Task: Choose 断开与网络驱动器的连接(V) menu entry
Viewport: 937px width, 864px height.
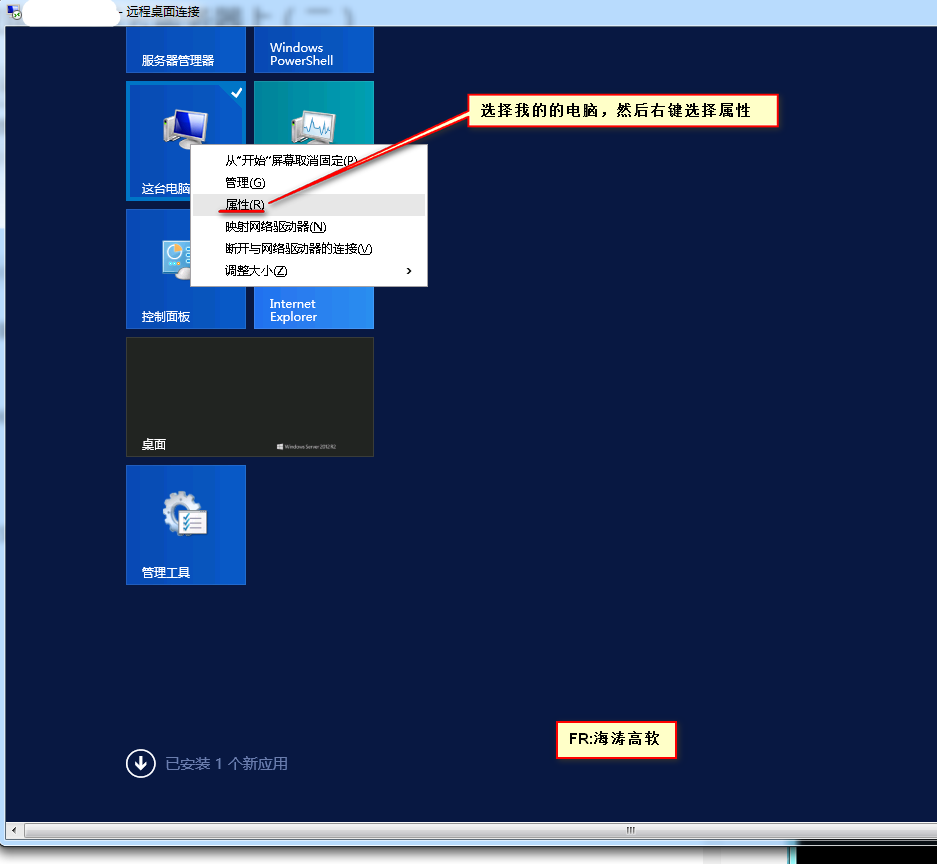Action: [x=308, y=249]
